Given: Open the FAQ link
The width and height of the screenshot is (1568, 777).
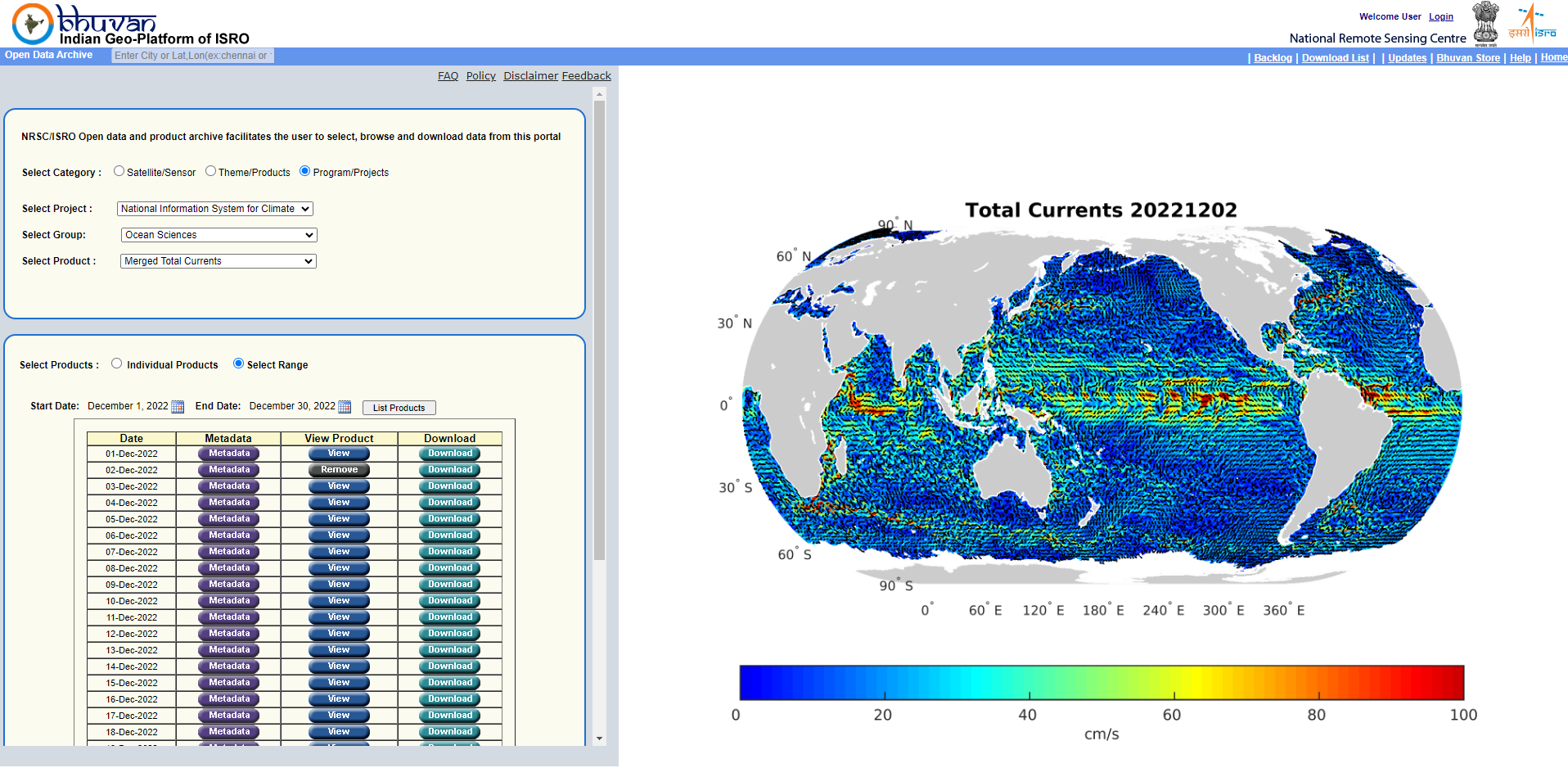Looking at the screenshot, I should [448, 76].
